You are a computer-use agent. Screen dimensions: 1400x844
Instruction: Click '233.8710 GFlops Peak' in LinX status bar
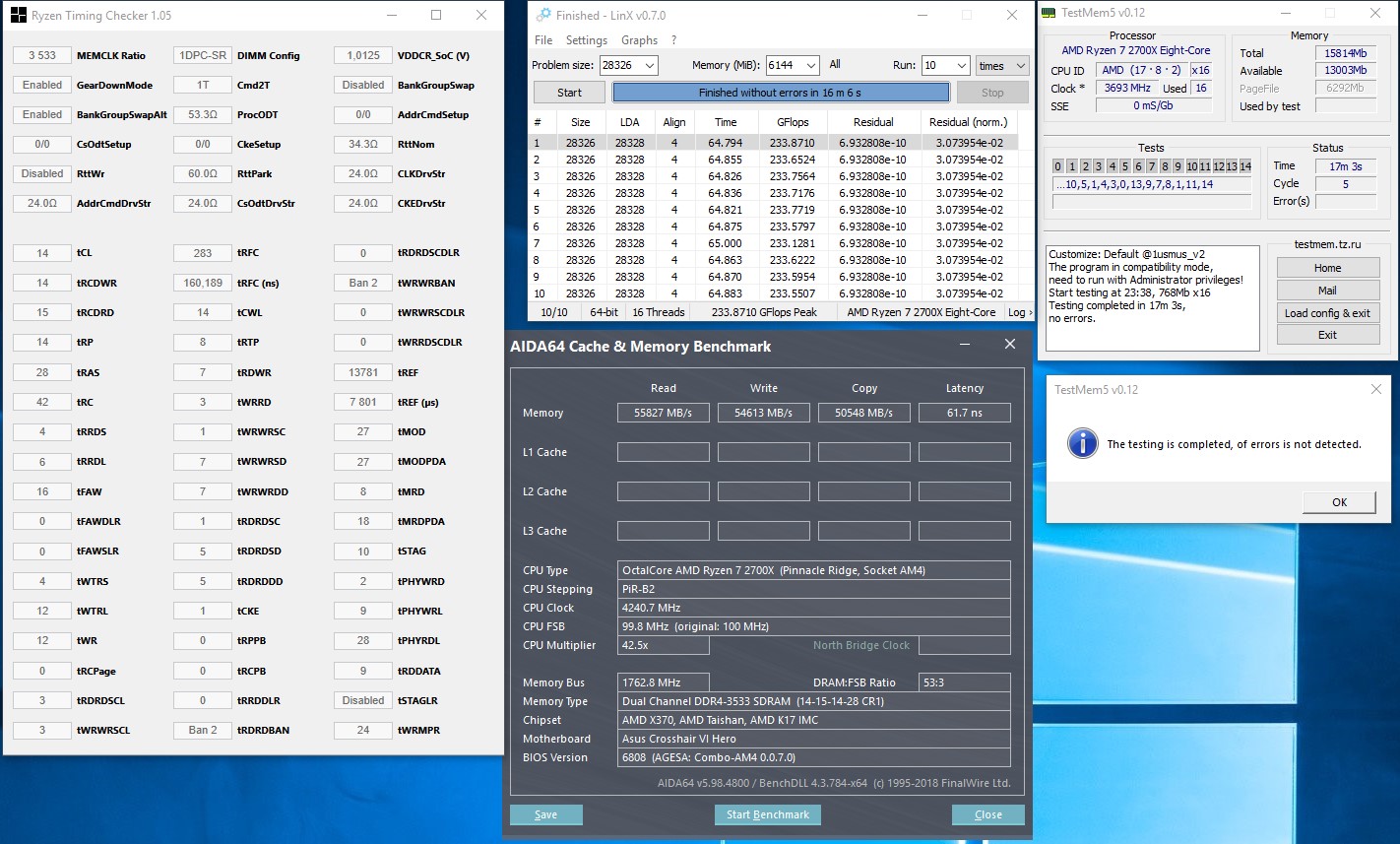(764, 312)
